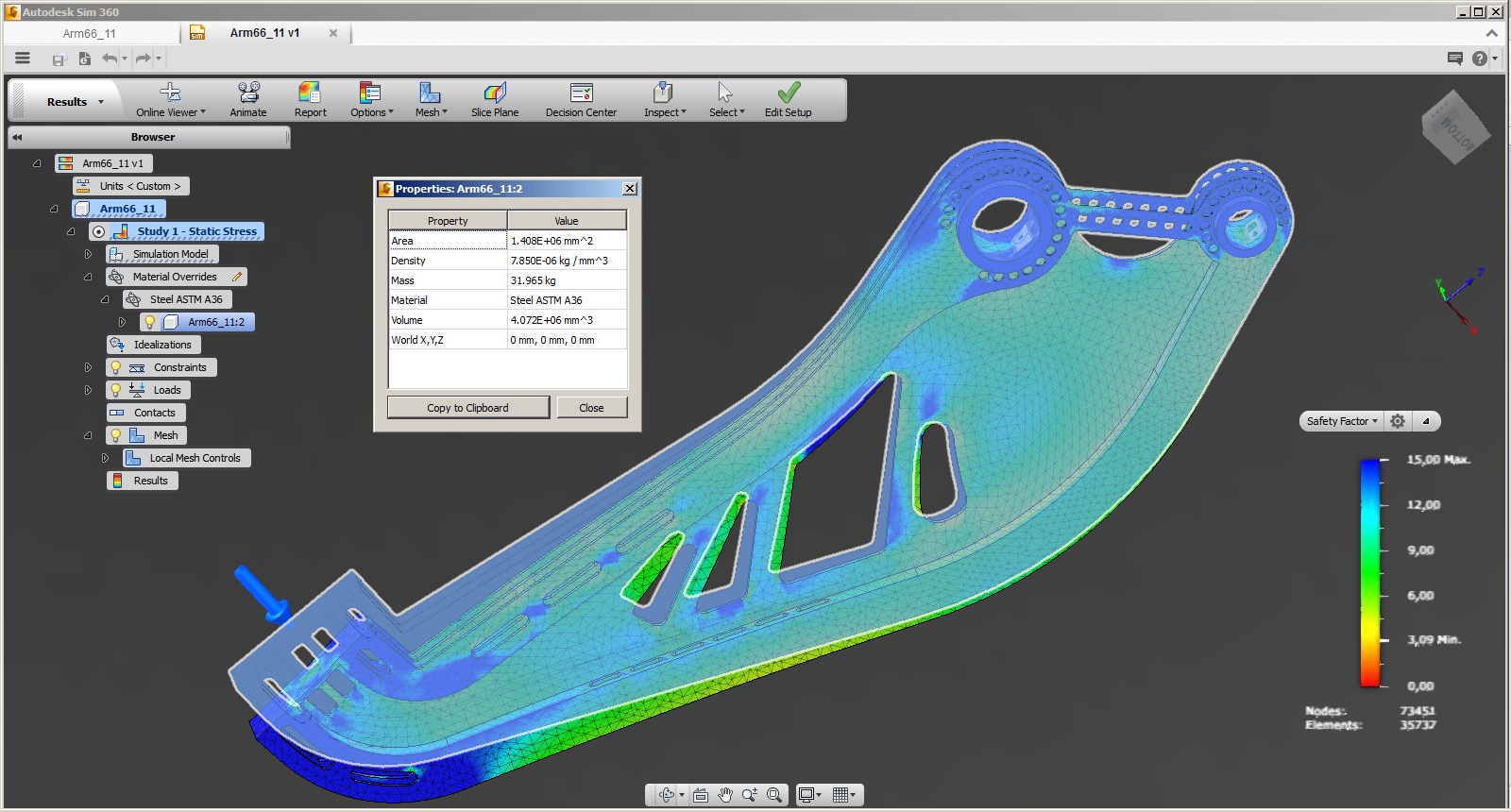Click Edit Setup green checkmark
Screen dimensions: 1511x812
pos(789,100)
